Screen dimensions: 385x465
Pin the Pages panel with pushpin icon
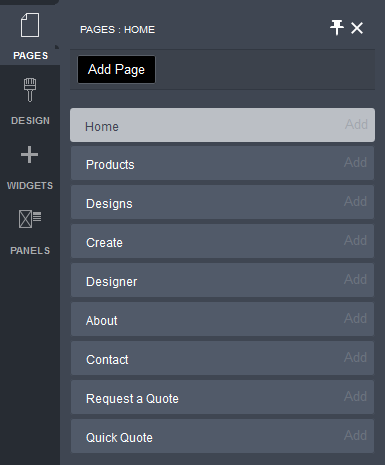[x=337, y=28]
